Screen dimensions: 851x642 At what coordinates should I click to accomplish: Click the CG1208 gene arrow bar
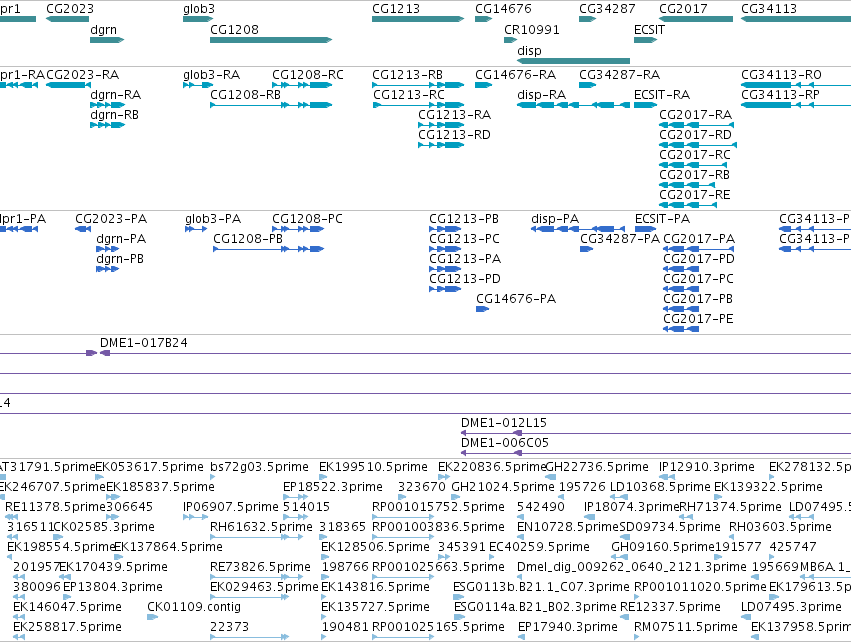click(x=271, y=40)
